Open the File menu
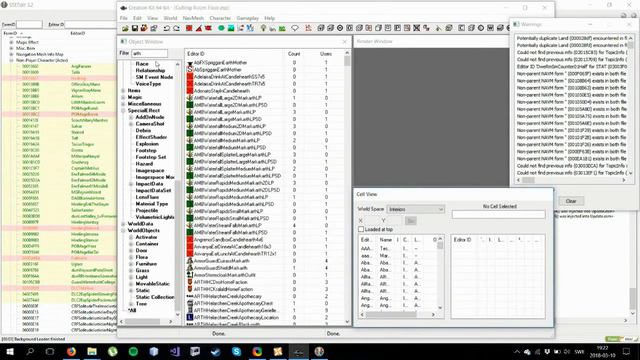640x360 pixels. coord(124,18)
